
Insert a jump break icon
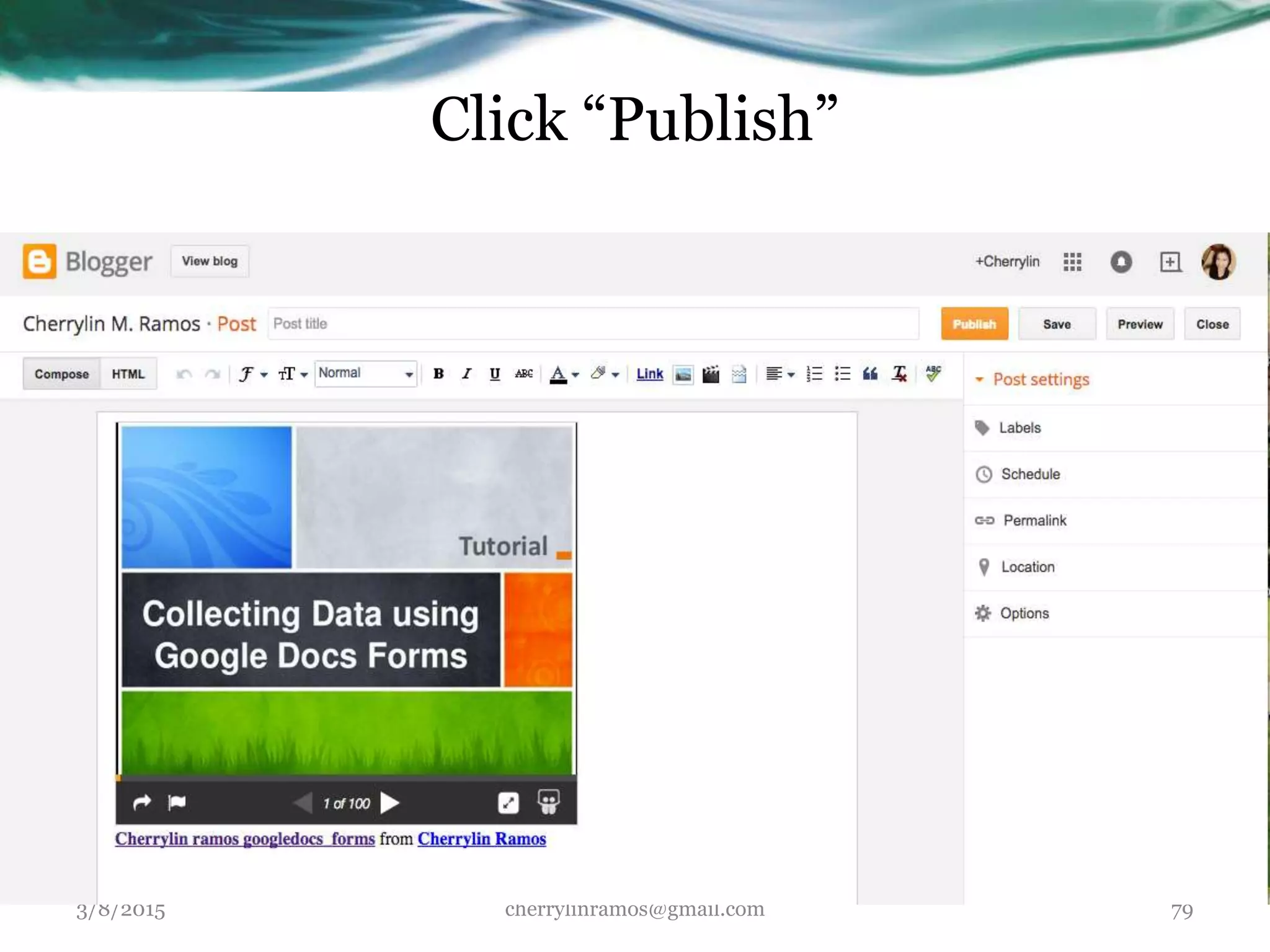point(739,374)
